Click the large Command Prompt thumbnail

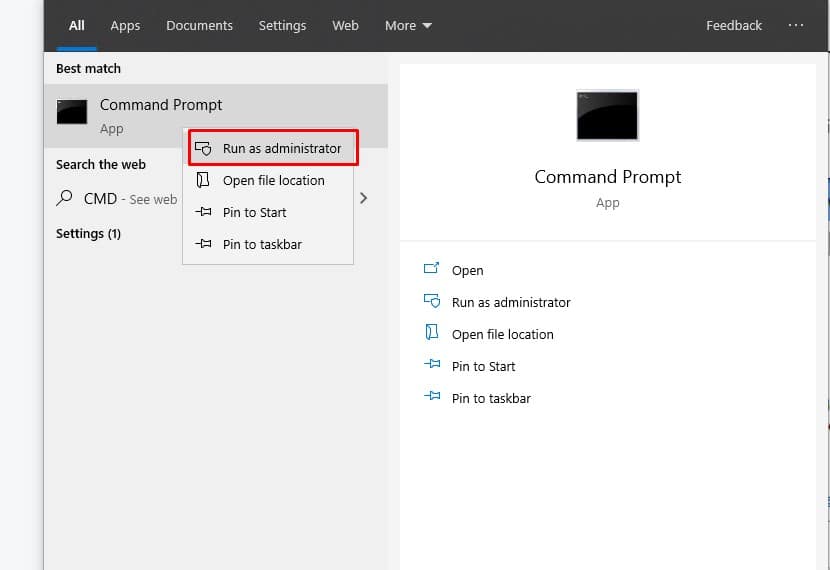[x=607, y=115]
